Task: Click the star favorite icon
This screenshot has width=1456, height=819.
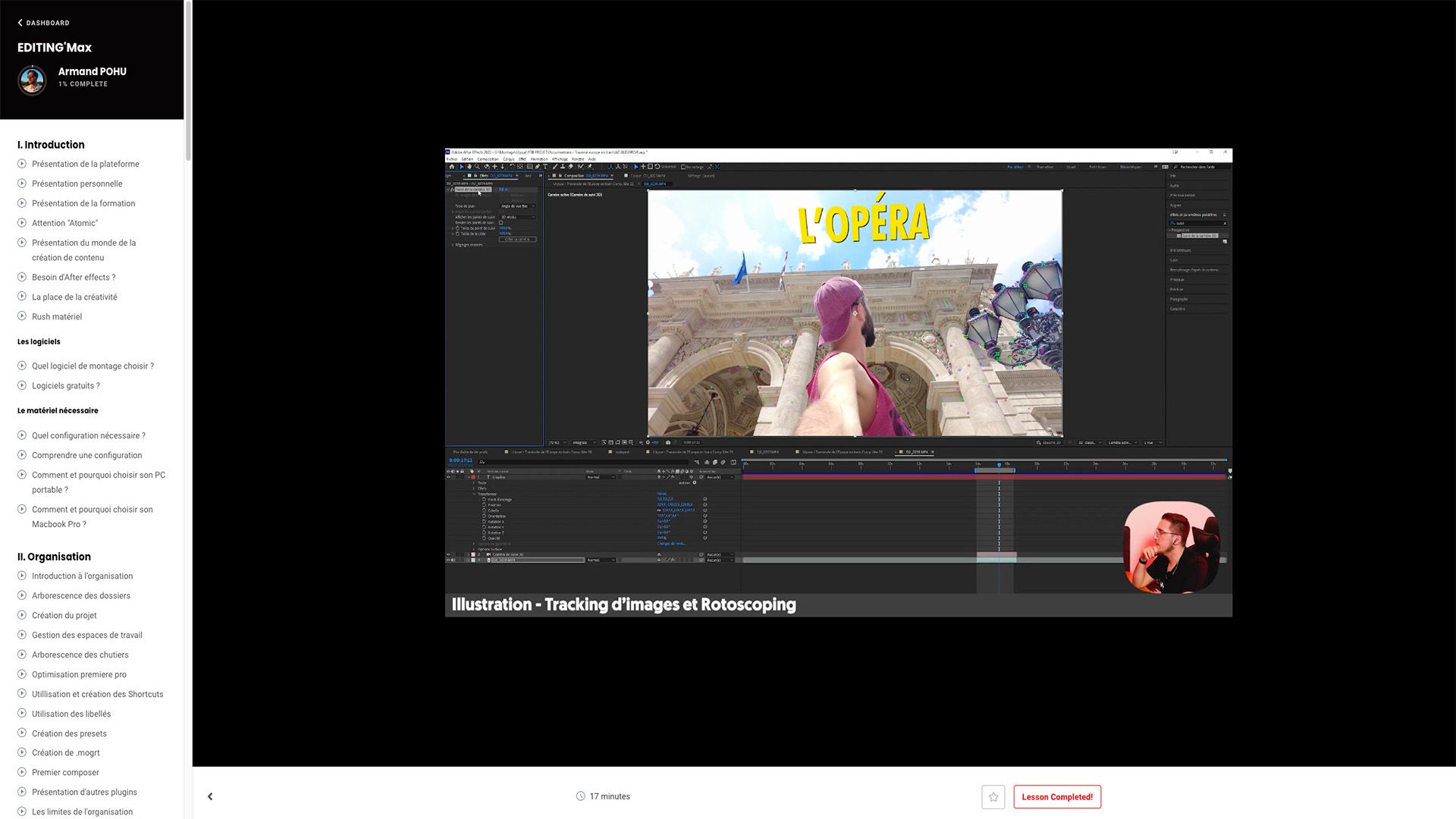Action: click(x=993, y=797)
